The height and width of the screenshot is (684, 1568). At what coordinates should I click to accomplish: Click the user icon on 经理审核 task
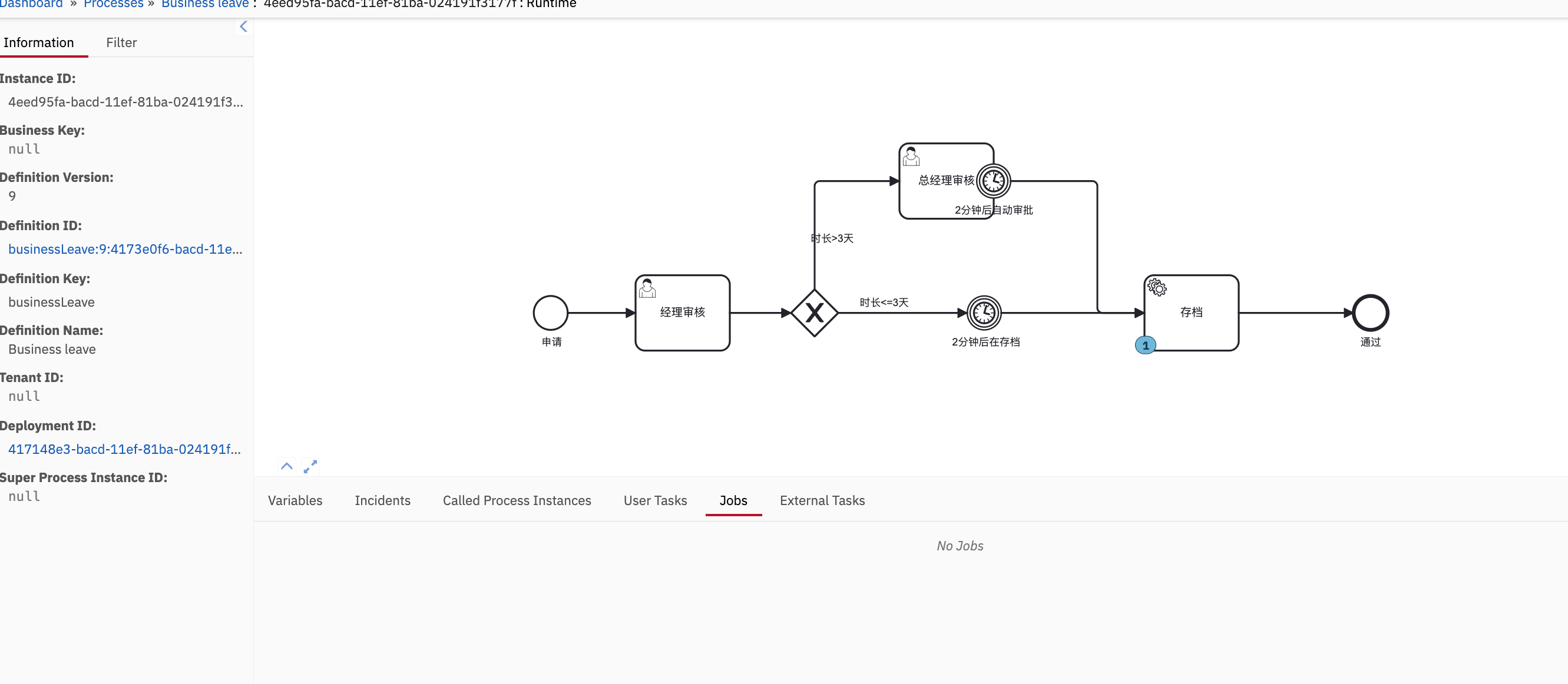click(x=647, y=288)
